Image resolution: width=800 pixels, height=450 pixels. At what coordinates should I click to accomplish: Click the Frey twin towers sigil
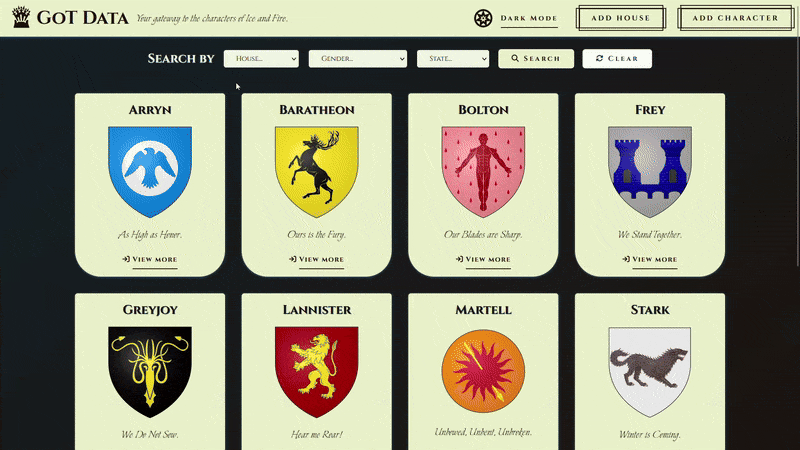[x=650, y=172]
